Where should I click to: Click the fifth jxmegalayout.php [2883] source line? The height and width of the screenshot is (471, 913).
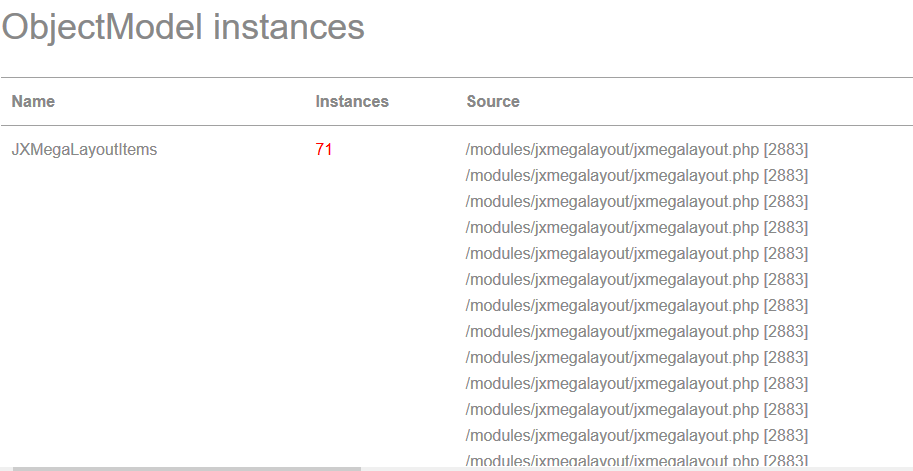coord(637,253)
